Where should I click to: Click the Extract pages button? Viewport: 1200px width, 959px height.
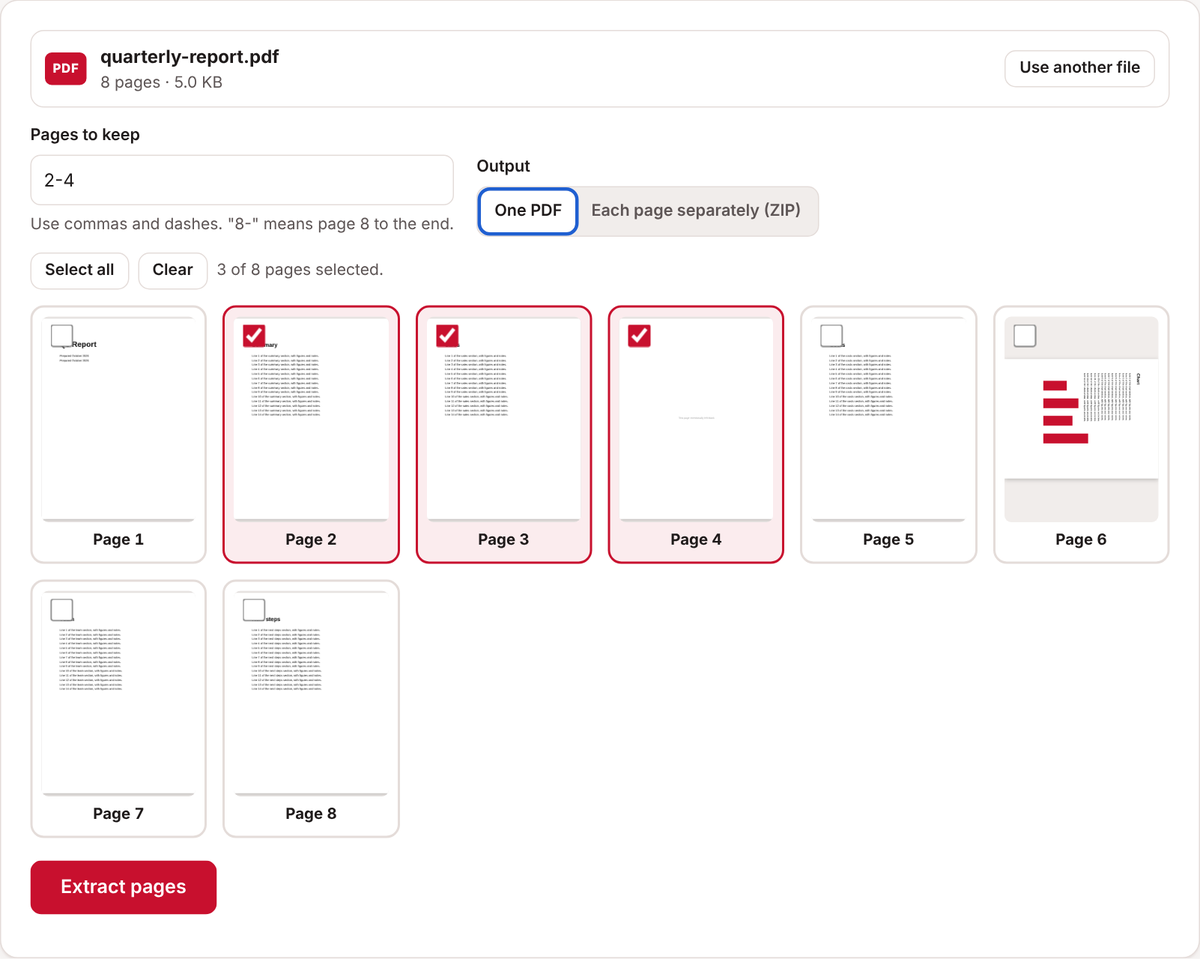pyautogui.click(x=124, y=887)
